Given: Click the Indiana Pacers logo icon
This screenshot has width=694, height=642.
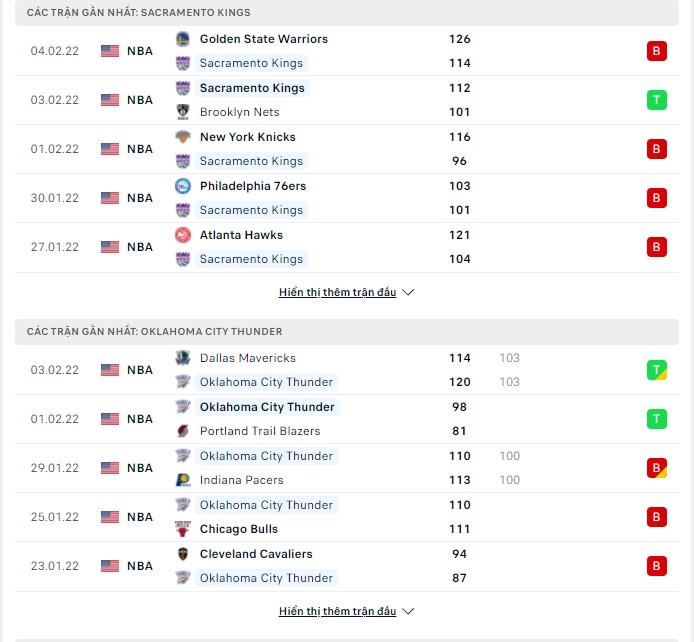Looking at the screenshot, I should coord(183,480).
